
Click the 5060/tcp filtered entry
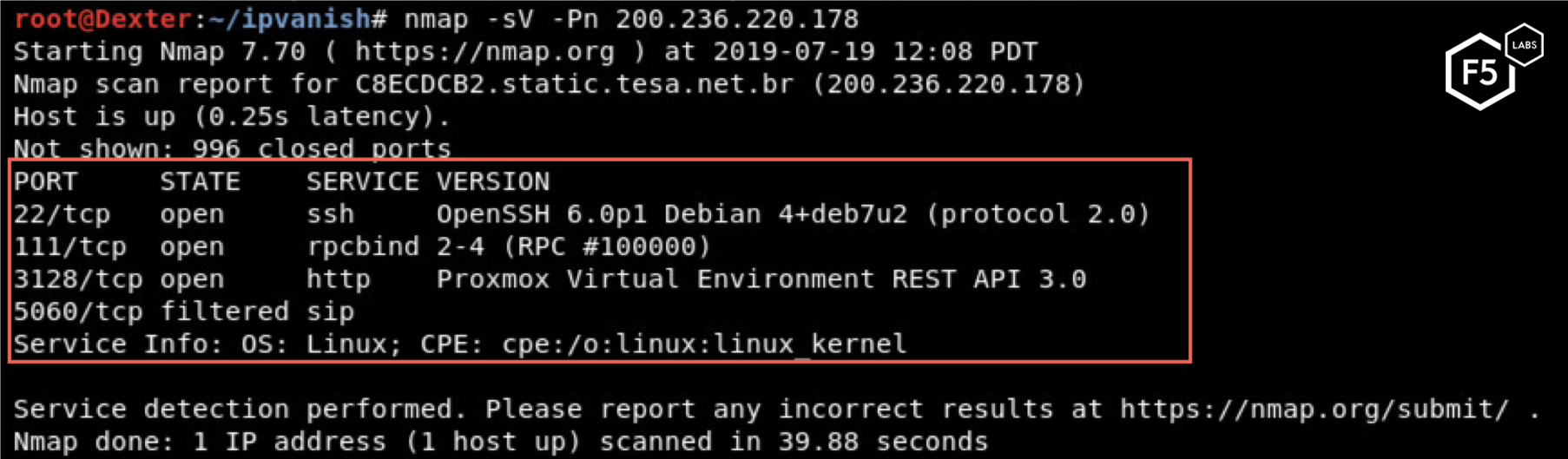[151, 311]
